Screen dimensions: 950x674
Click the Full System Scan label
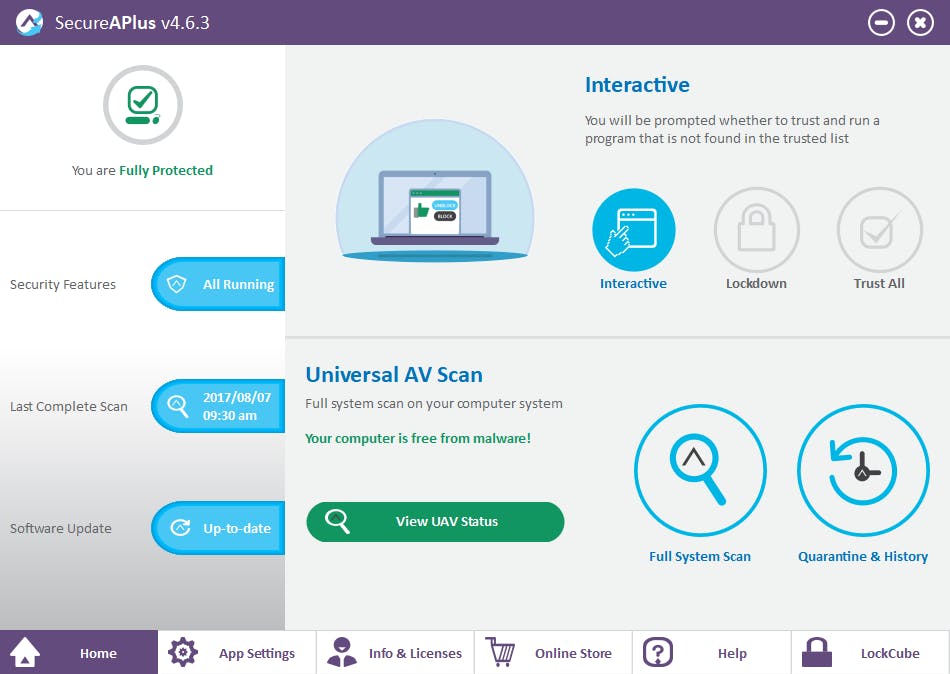pyautogui.click(x=700, y=556)
